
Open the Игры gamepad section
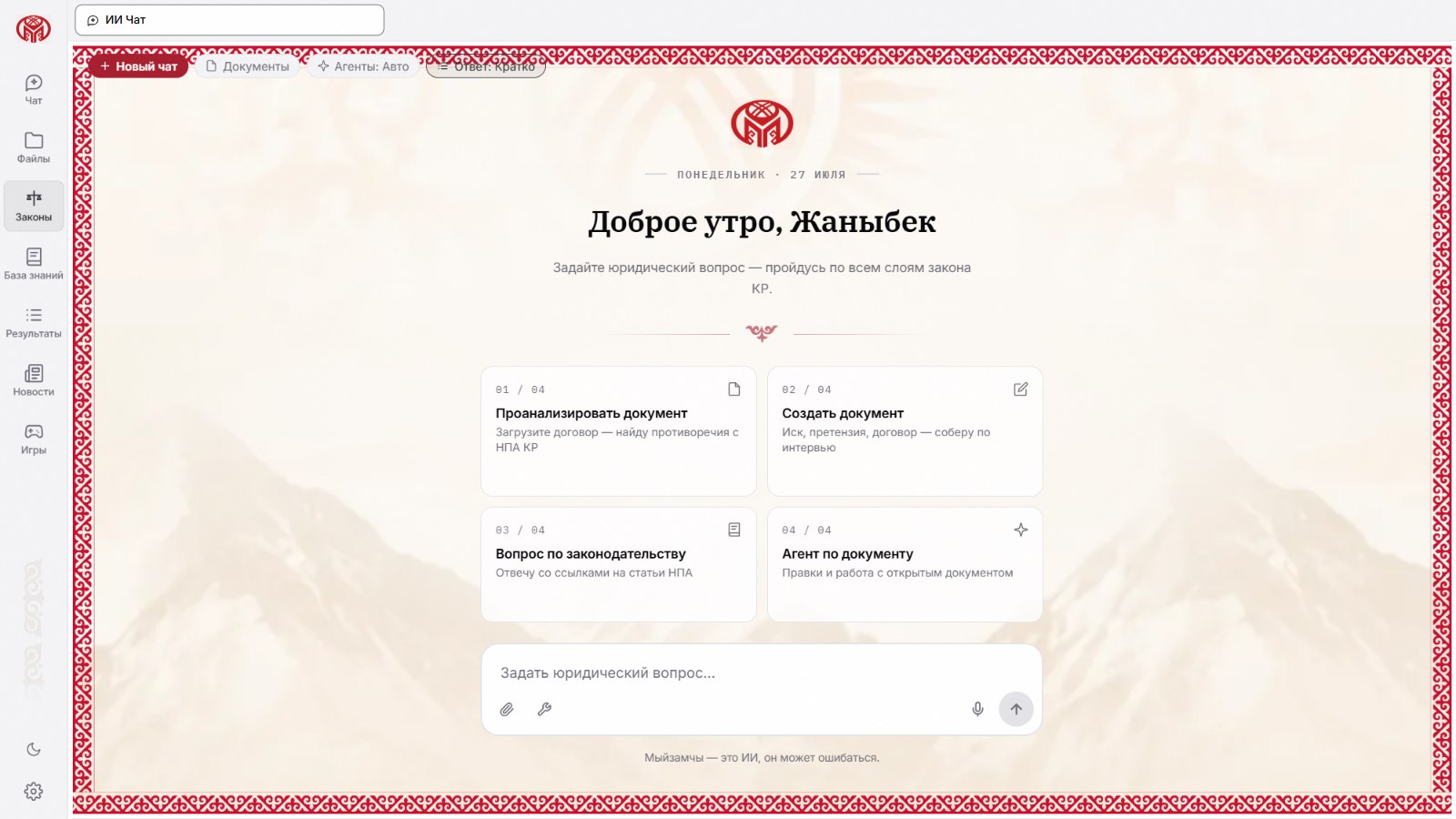(34, 439)
